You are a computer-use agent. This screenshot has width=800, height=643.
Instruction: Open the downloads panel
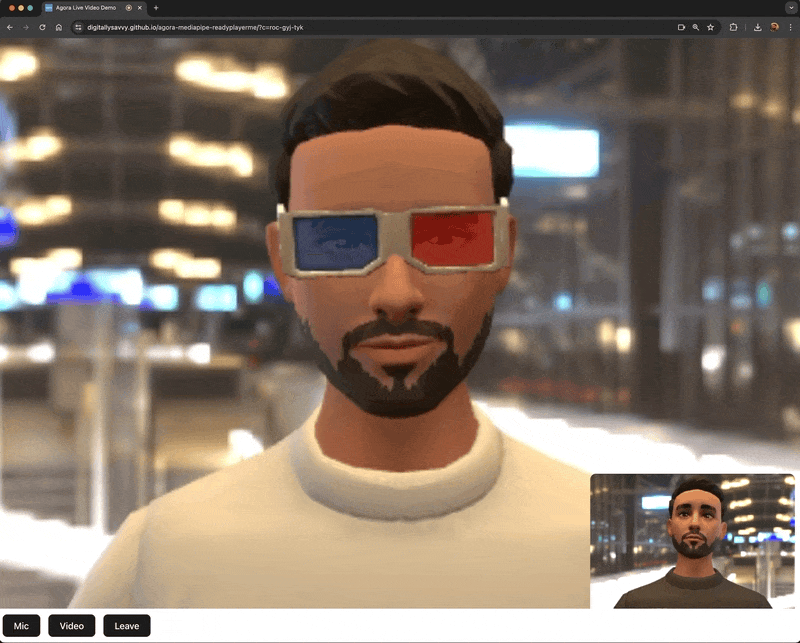point(758,29)
